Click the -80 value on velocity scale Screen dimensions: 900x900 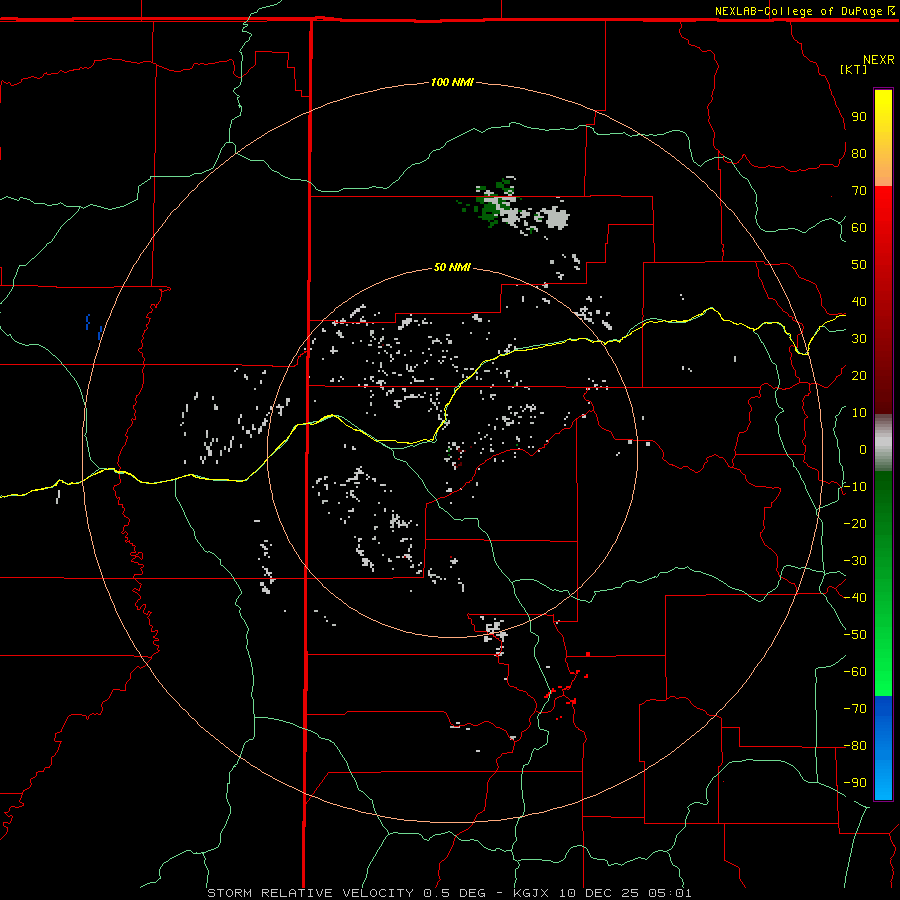(x=855, y=746)
